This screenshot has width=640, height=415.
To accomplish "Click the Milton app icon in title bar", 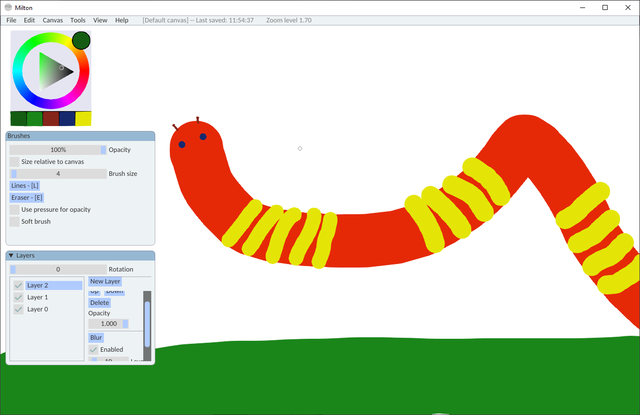I will pyautogui.click(x=9, y=7).
